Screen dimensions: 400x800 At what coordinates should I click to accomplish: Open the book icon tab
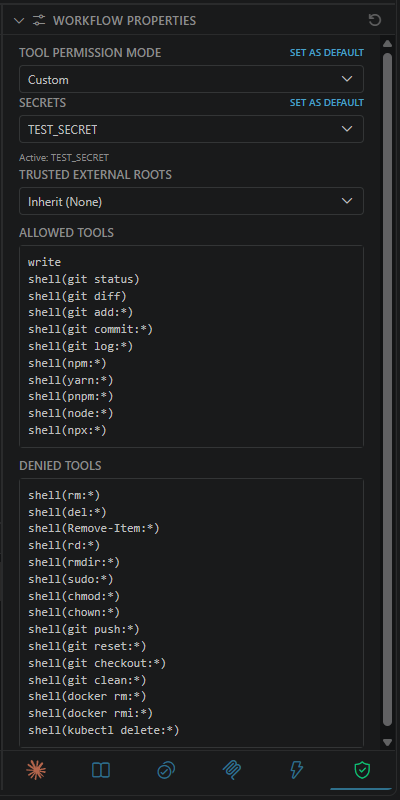pos(101,770)
